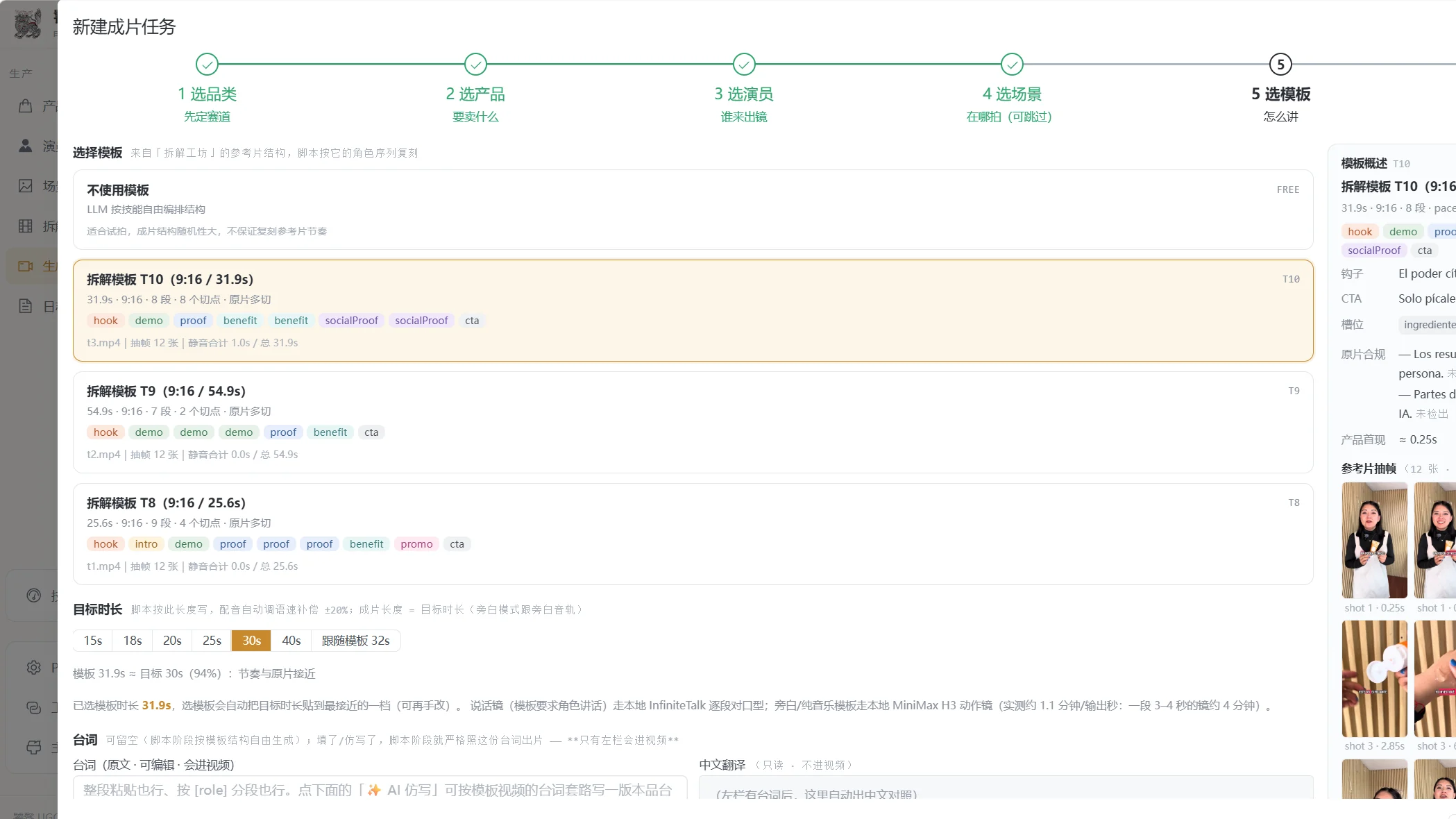
Task: Click the step 4 选场景 checkmark circle
Action: click(x=1012, y=65)
